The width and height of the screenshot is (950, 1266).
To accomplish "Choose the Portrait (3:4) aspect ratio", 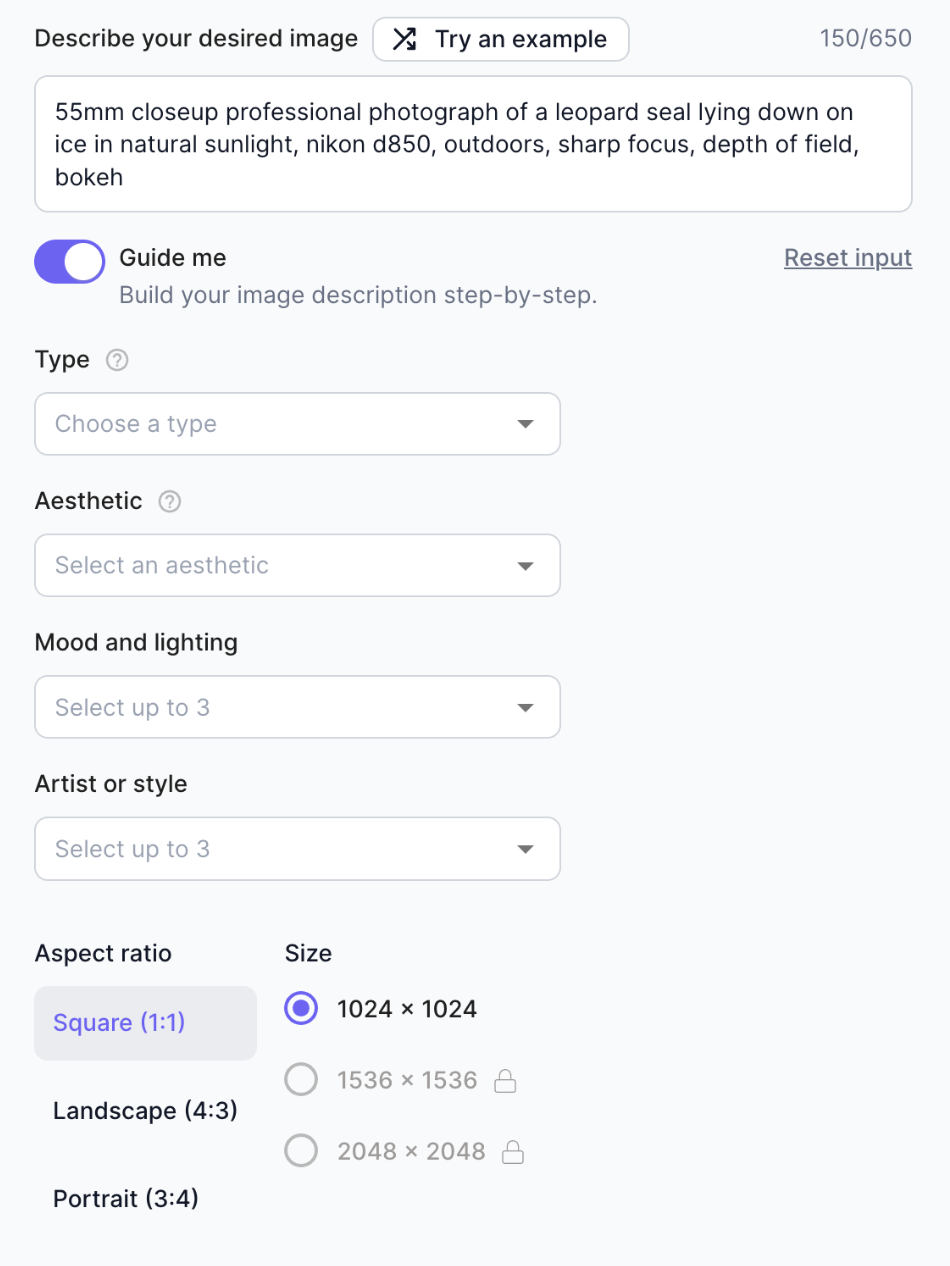I will click(x=126, y=1199).
